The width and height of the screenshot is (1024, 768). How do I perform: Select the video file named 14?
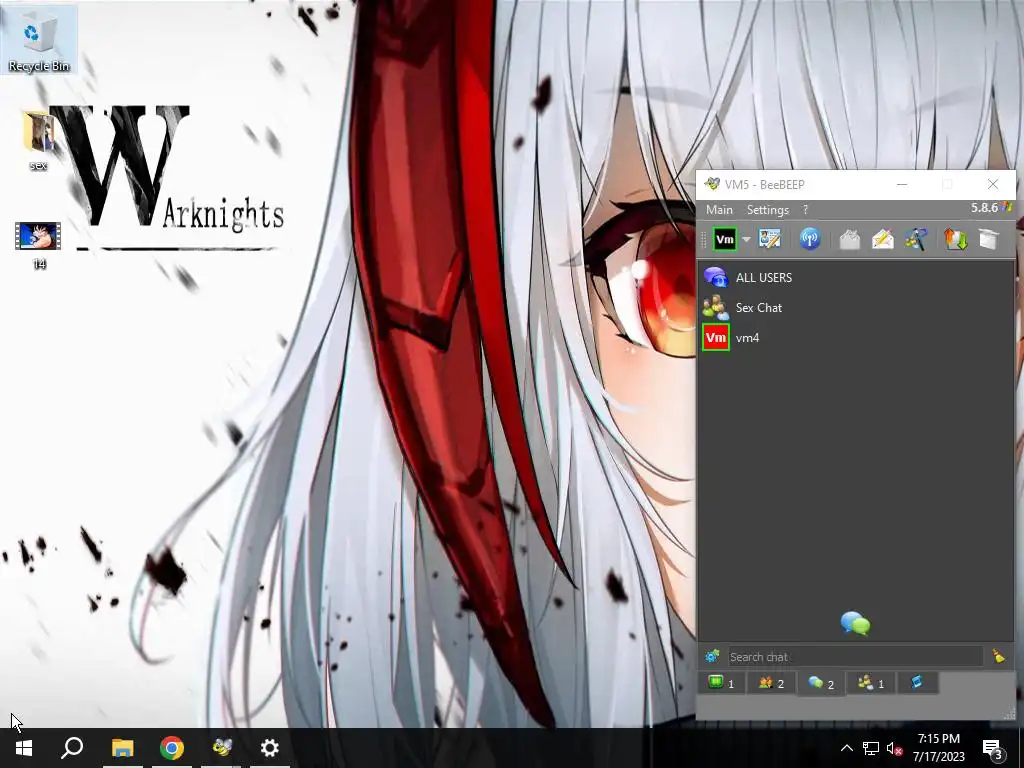(x=39, y=246)
